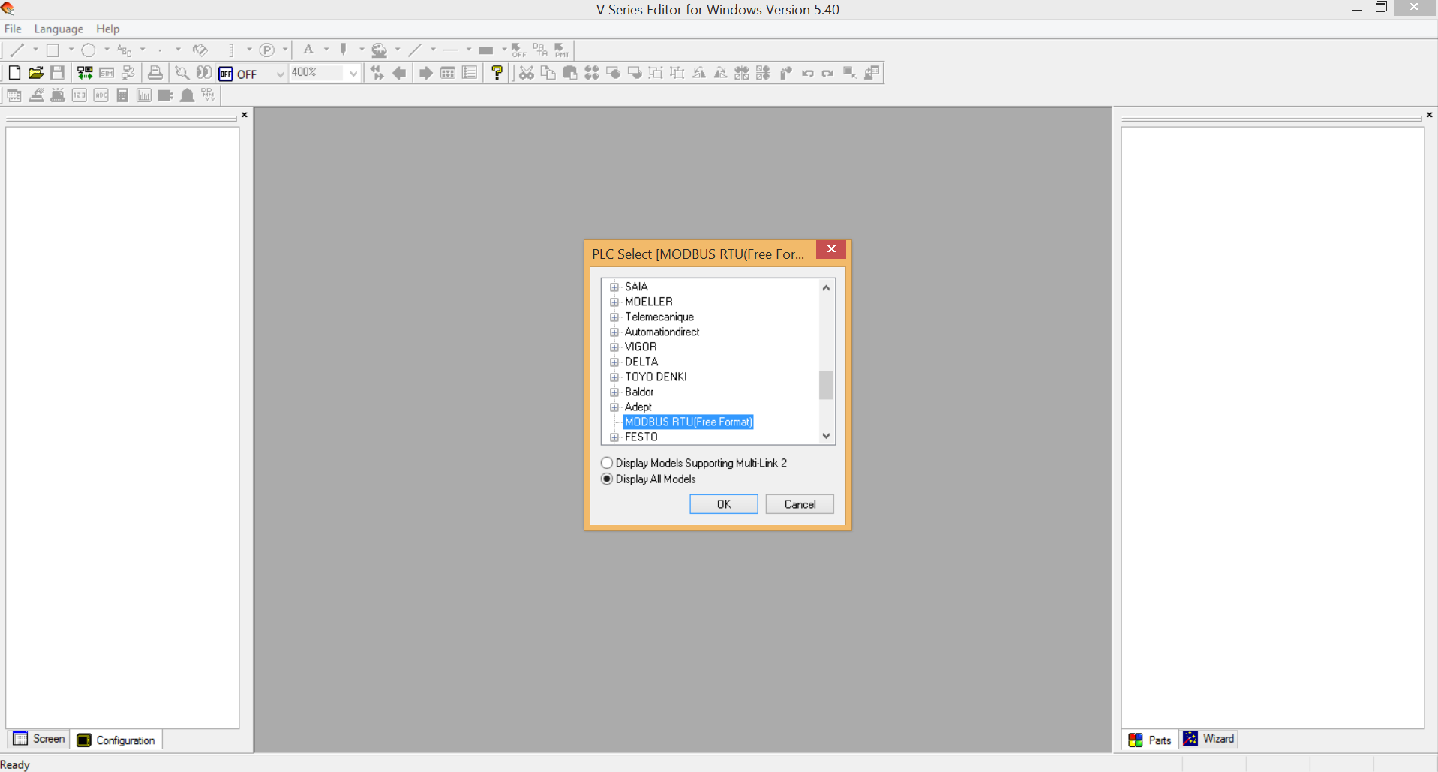
Task: Expand the DELTA tree node
Action: 614,362
